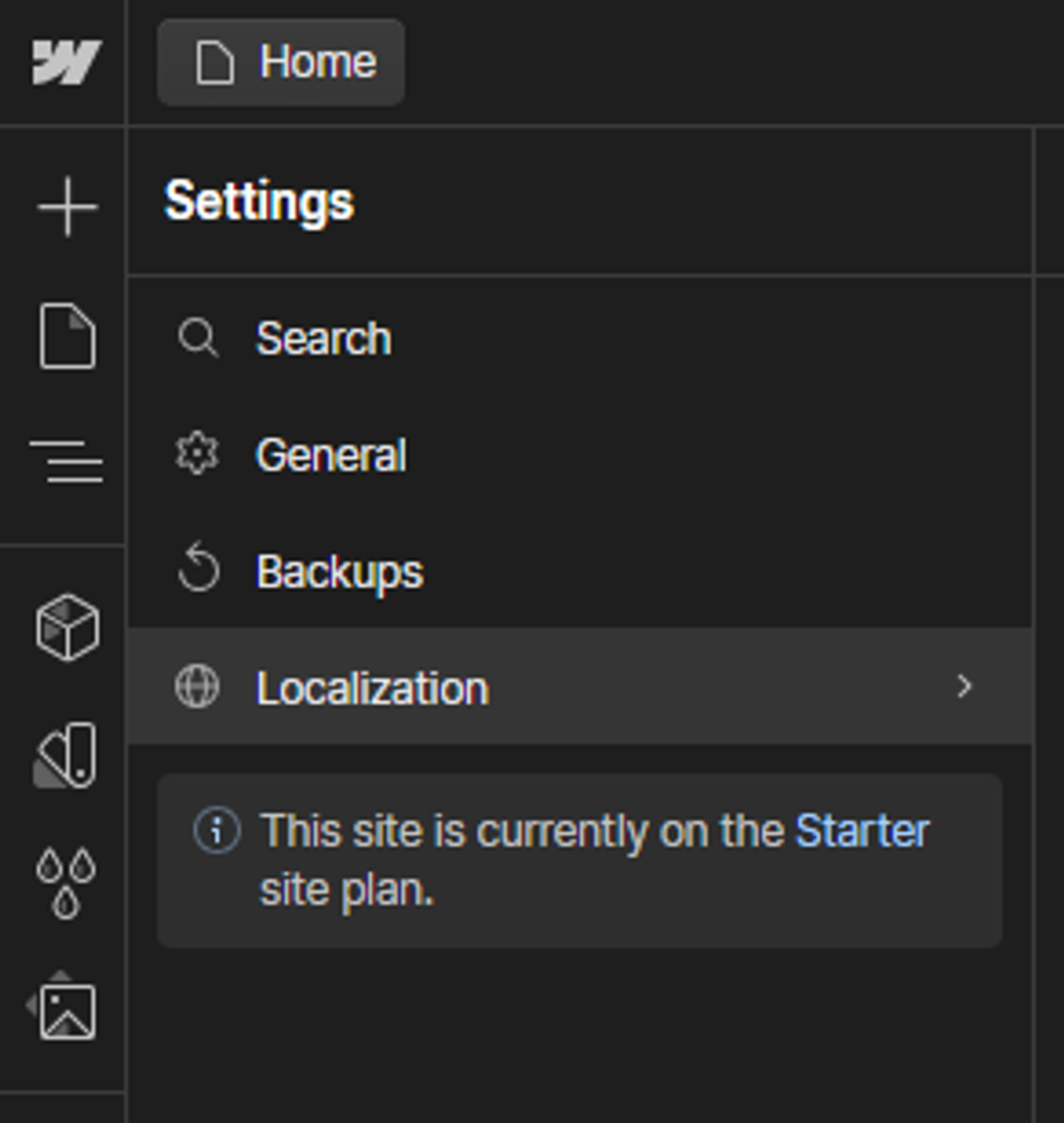1064x1123 pixels.
Task: Open the Webflow logo menu
Action: click(x=66, y=62)
